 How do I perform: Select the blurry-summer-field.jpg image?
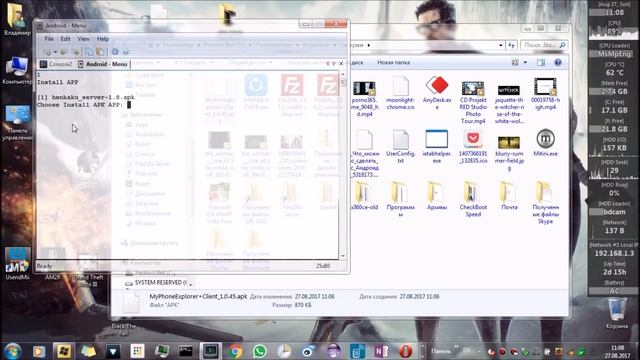[x=509, y=152]
